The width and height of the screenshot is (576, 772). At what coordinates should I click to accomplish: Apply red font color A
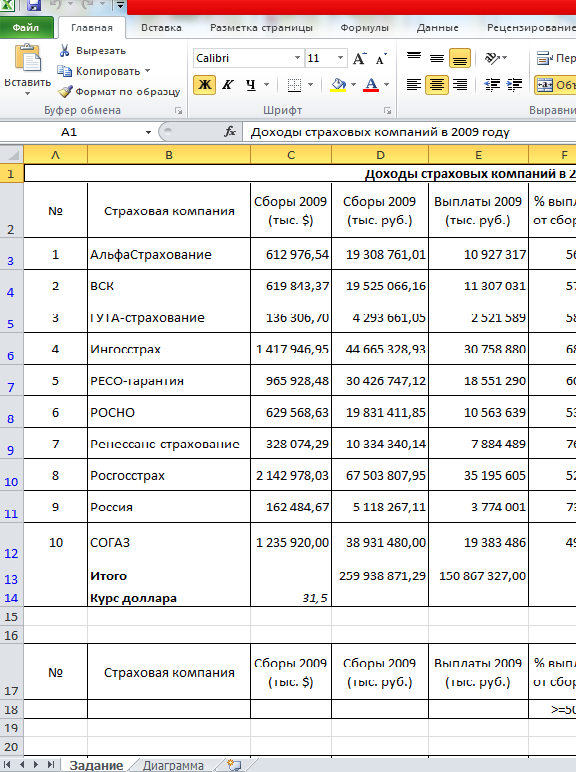point(371,85)
